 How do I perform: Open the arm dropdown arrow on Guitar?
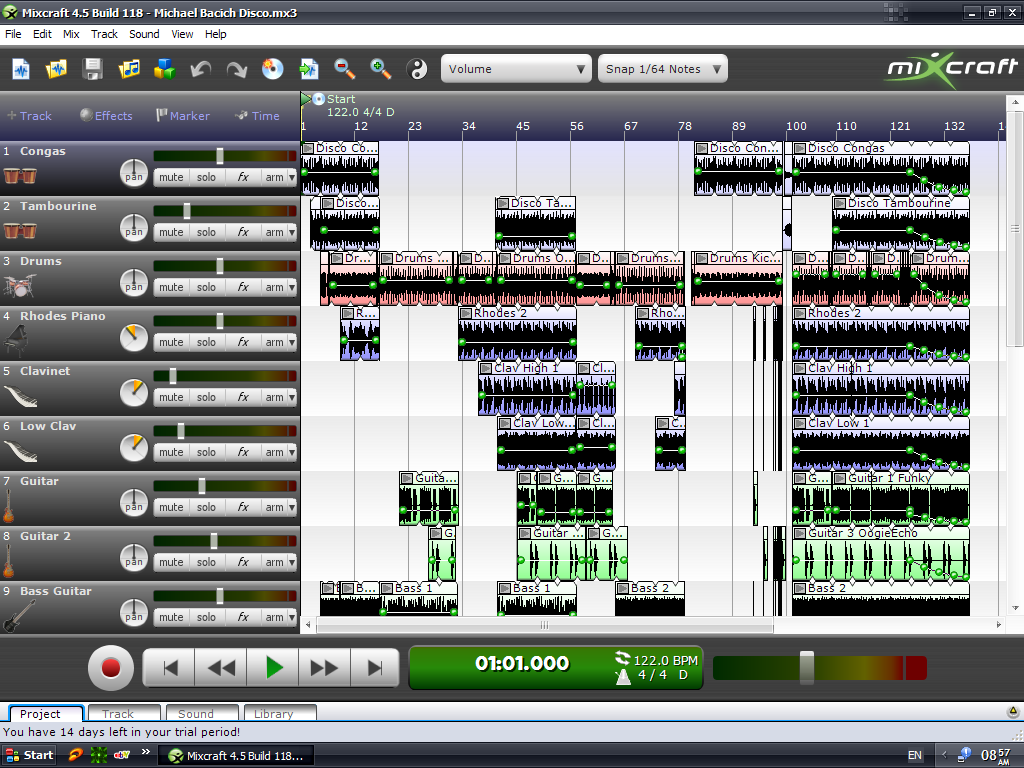pos(292,506)
